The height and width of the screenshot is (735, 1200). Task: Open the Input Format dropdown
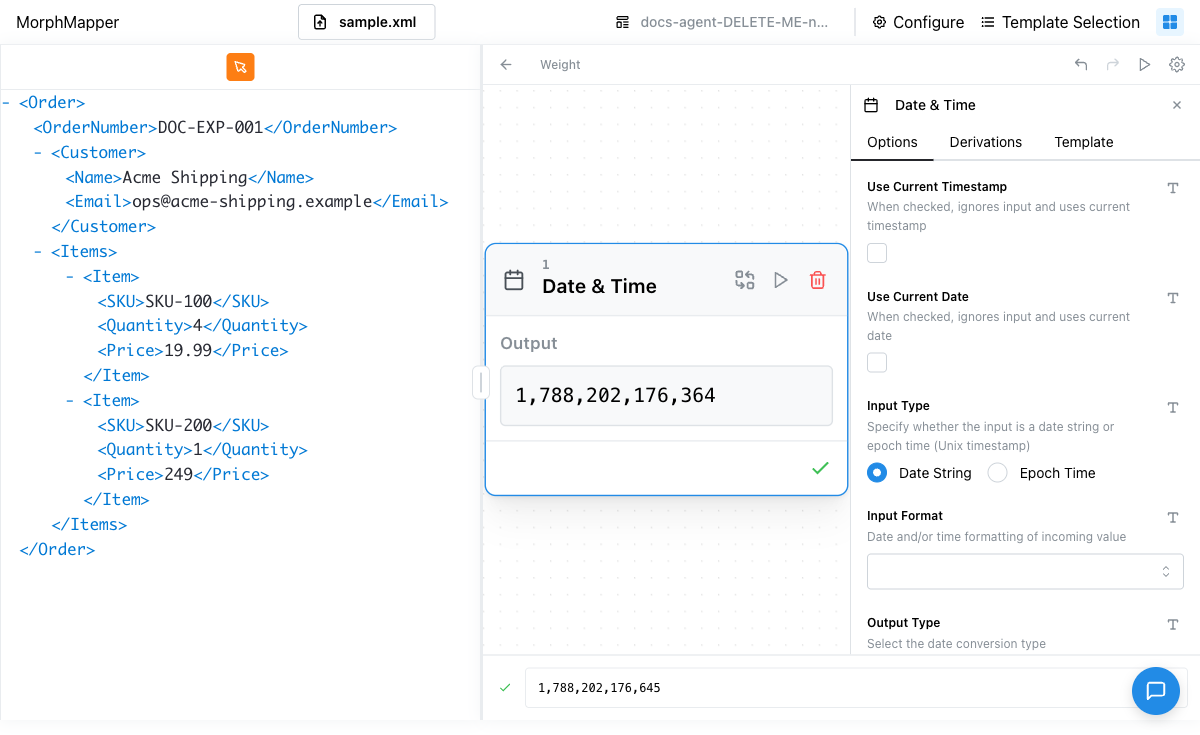(1025, 571)
